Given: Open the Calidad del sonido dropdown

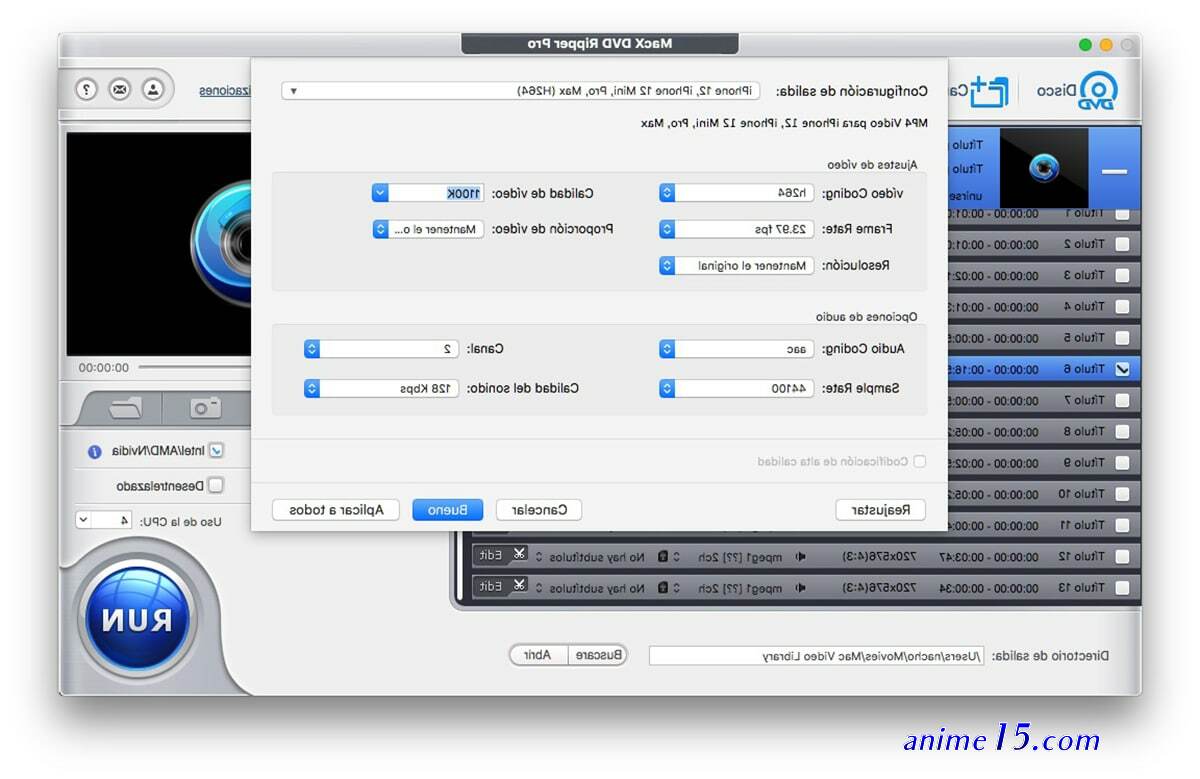Looking at the screenshot, I should (x=382, y=388).
